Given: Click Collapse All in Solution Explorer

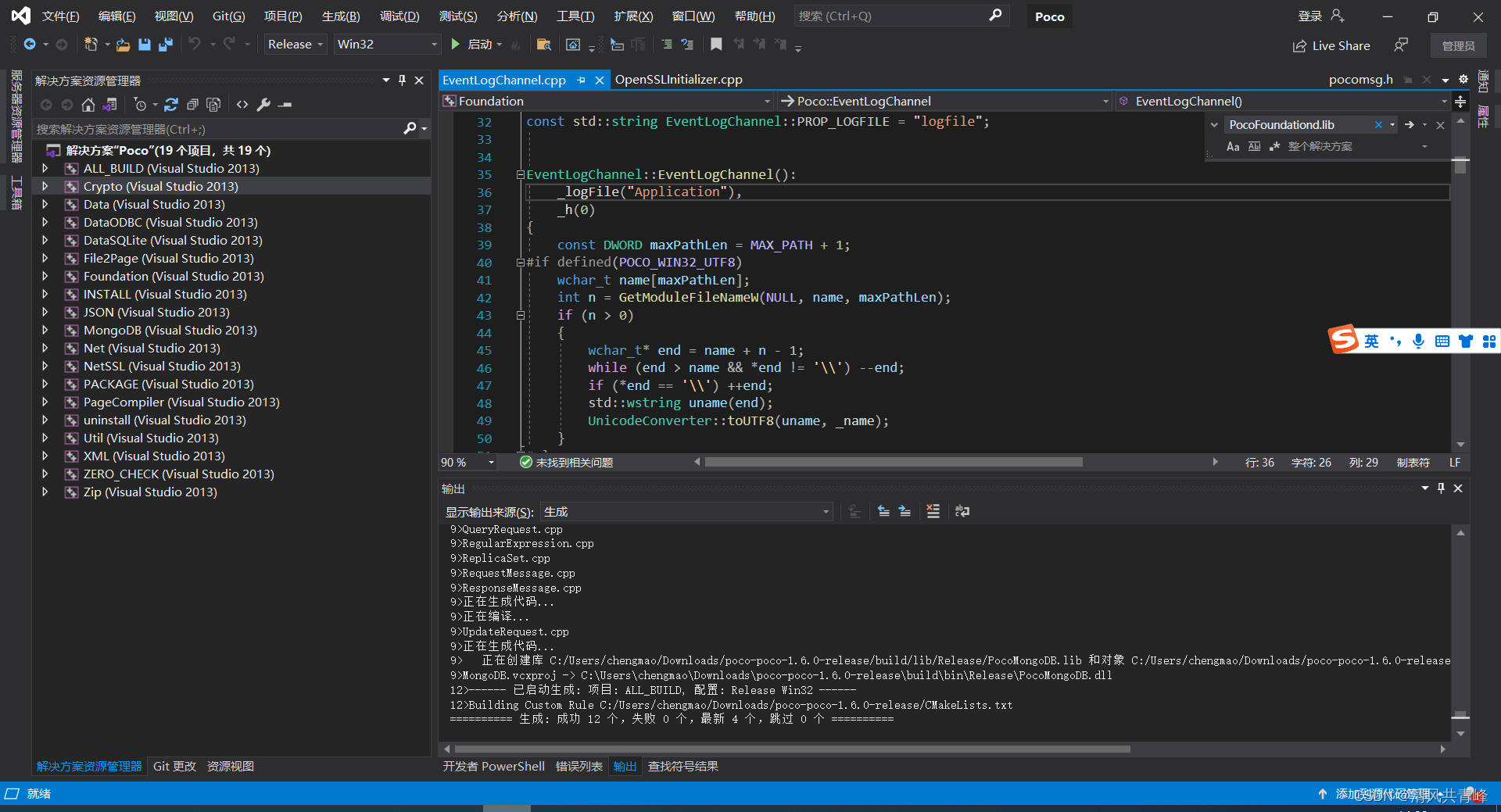Looking at the screenshot, I should point(192,104).
